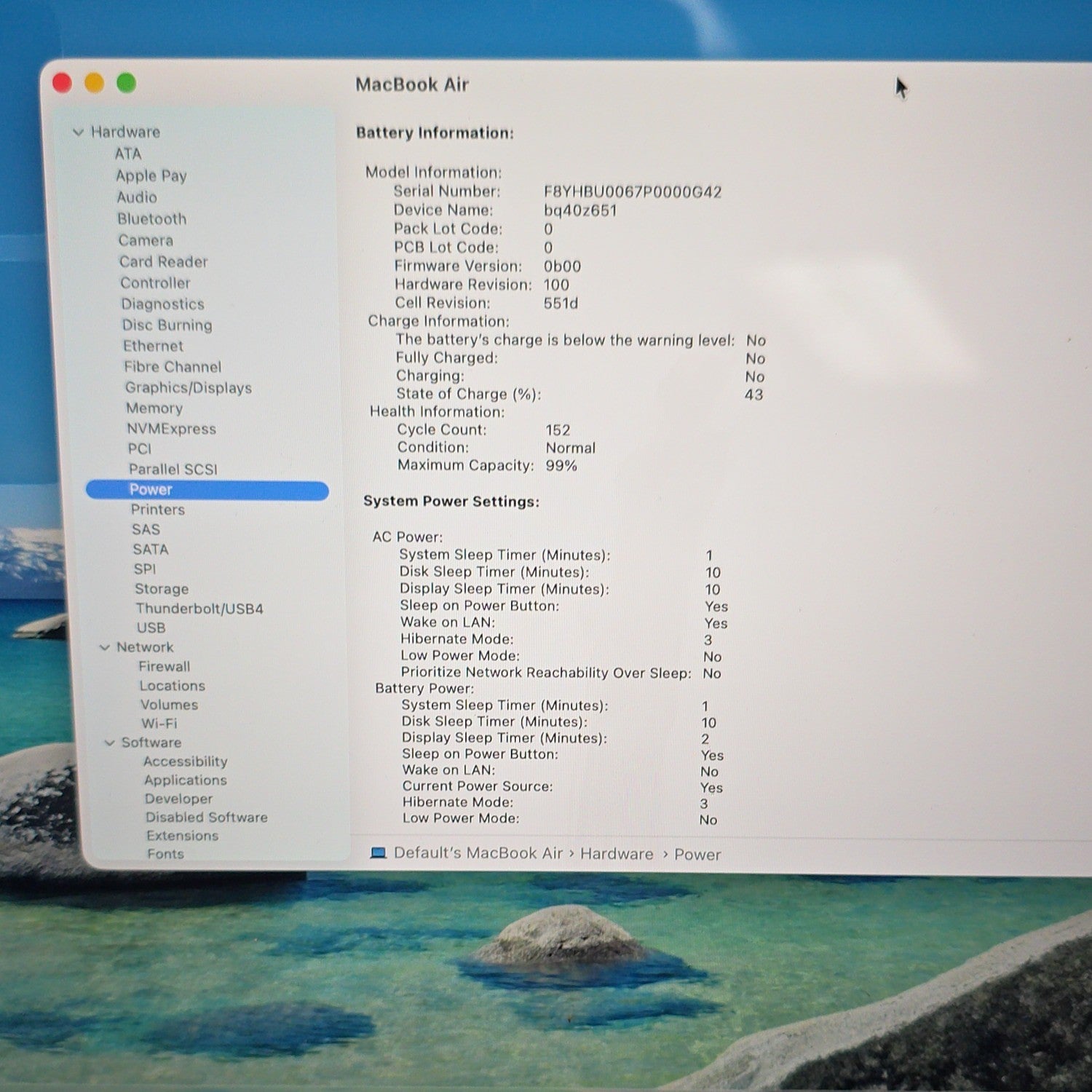Click Default's MacBook Air in path bar
Viewport: 1092px width, 1092px height.
pos(478,853)
